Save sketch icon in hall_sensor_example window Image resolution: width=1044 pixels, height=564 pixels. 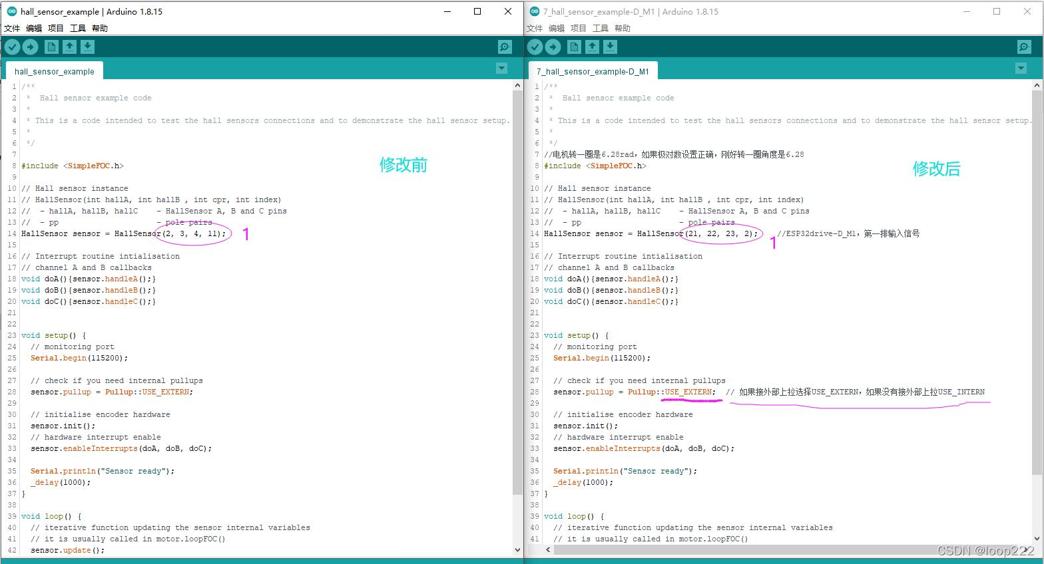coord(87,47)
